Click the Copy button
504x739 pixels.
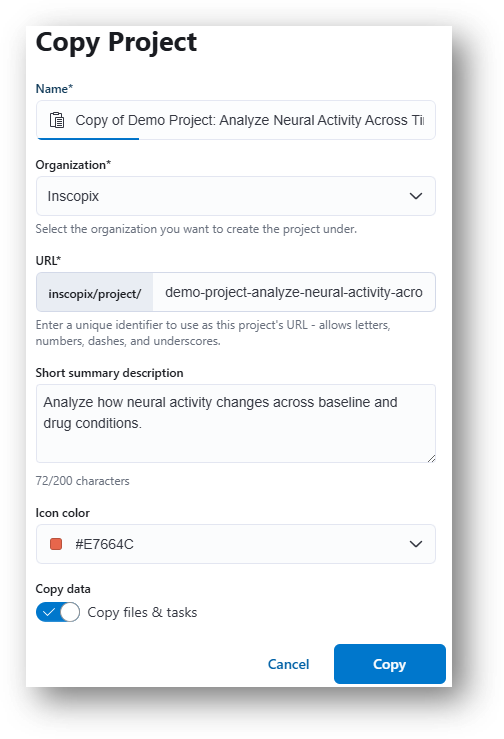pos(390,664)
